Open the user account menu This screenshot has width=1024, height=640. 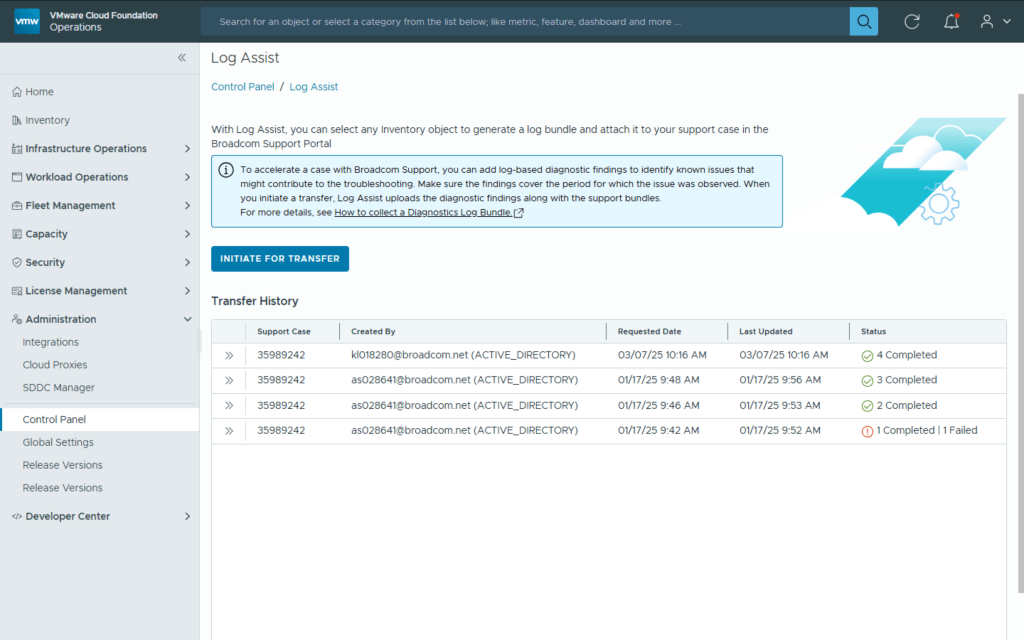click(995, 22)
